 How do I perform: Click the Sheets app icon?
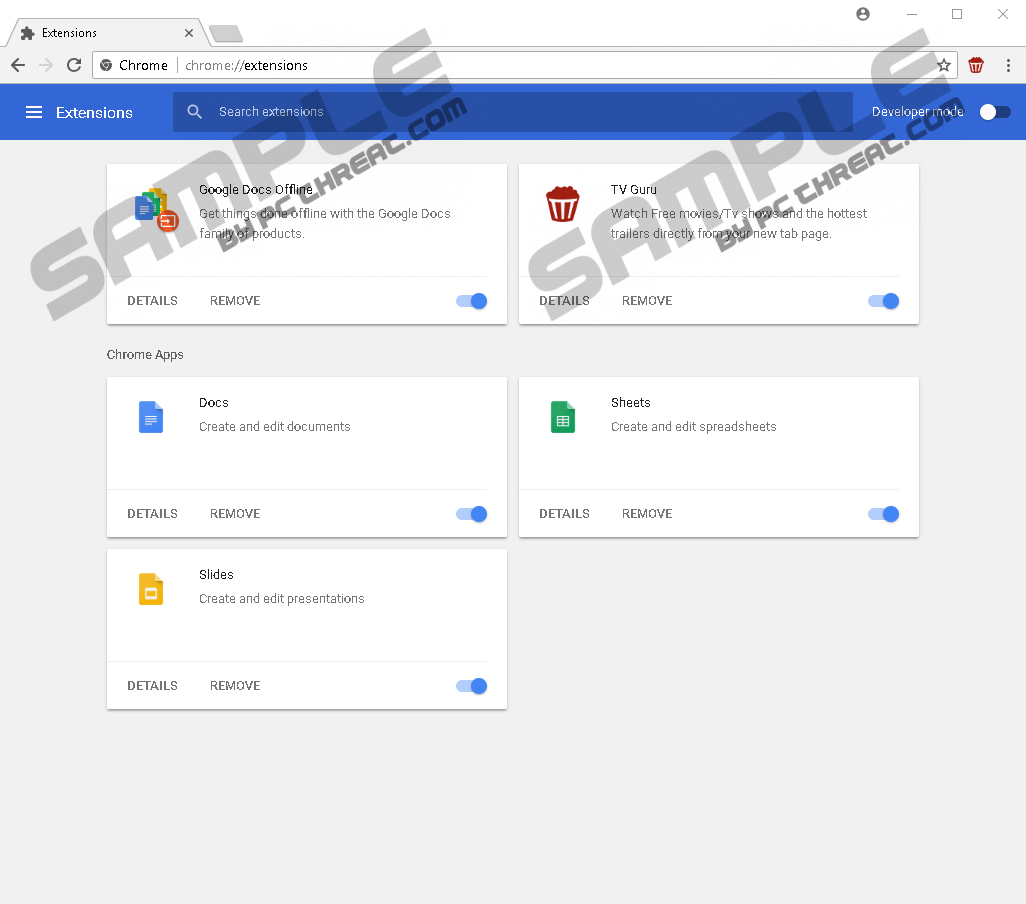point(563,417)
